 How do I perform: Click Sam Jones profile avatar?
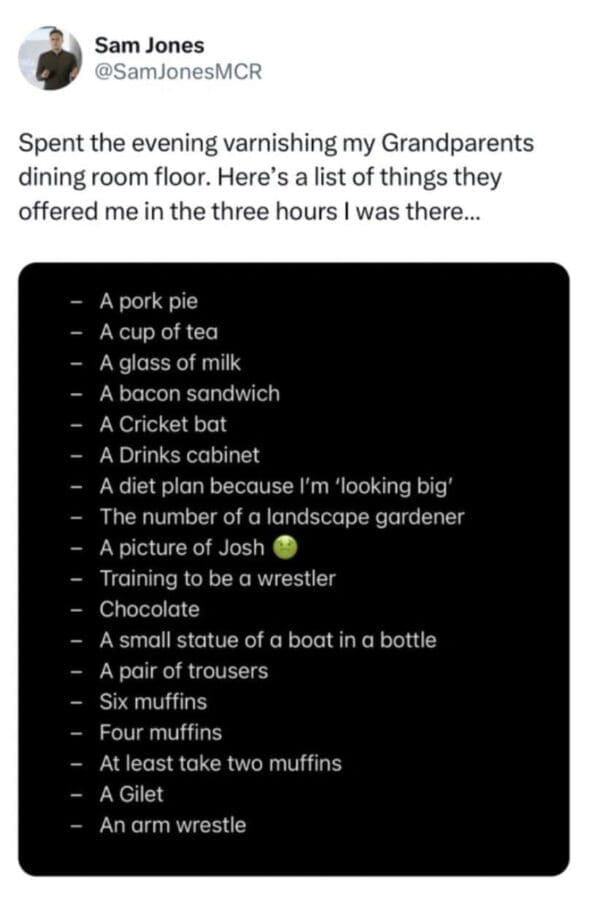50,59
